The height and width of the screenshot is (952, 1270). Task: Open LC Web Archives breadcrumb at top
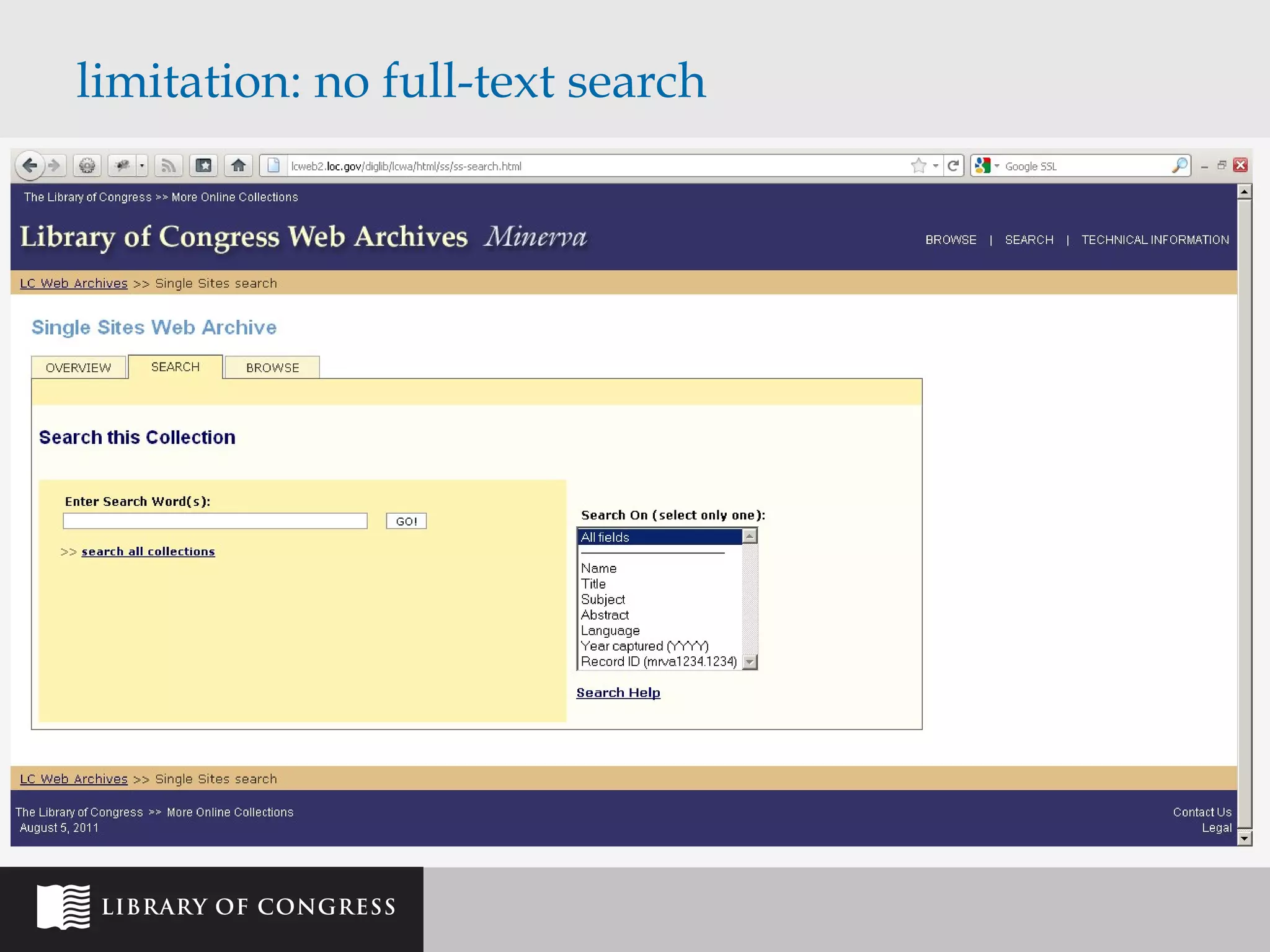tap(74, 283)
